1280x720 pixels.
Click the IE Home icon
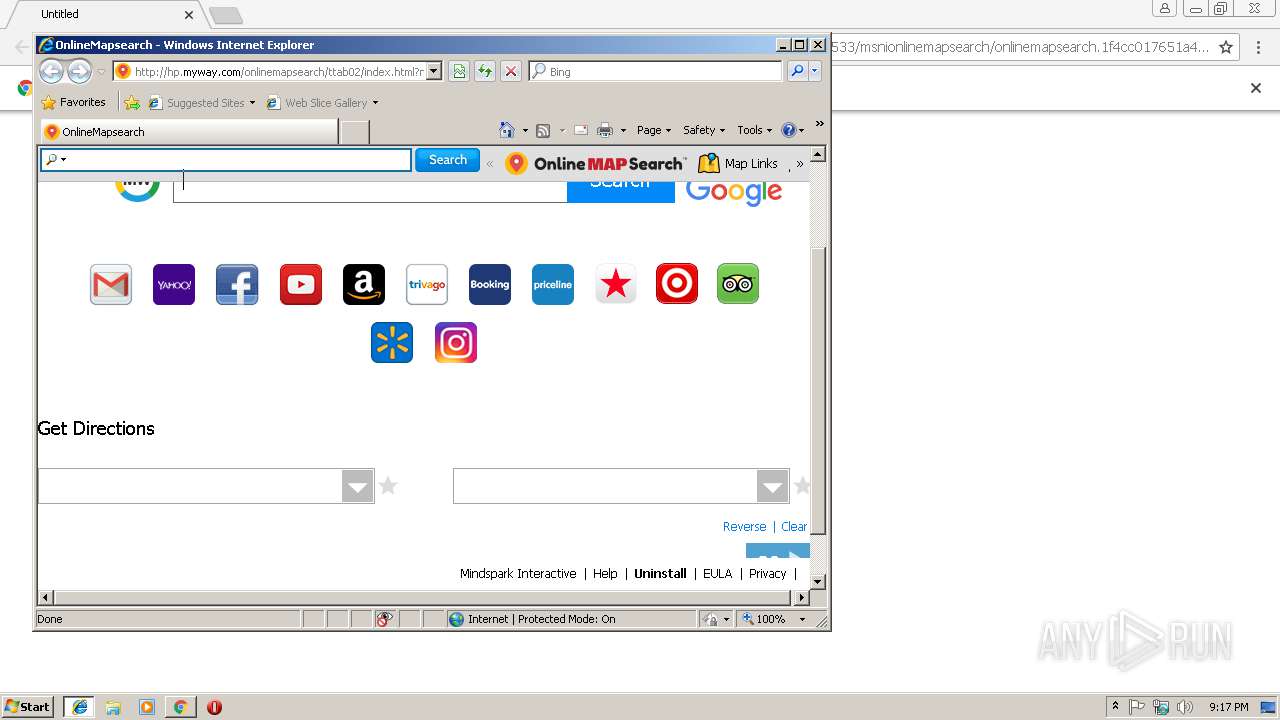(x=507, y=130)
